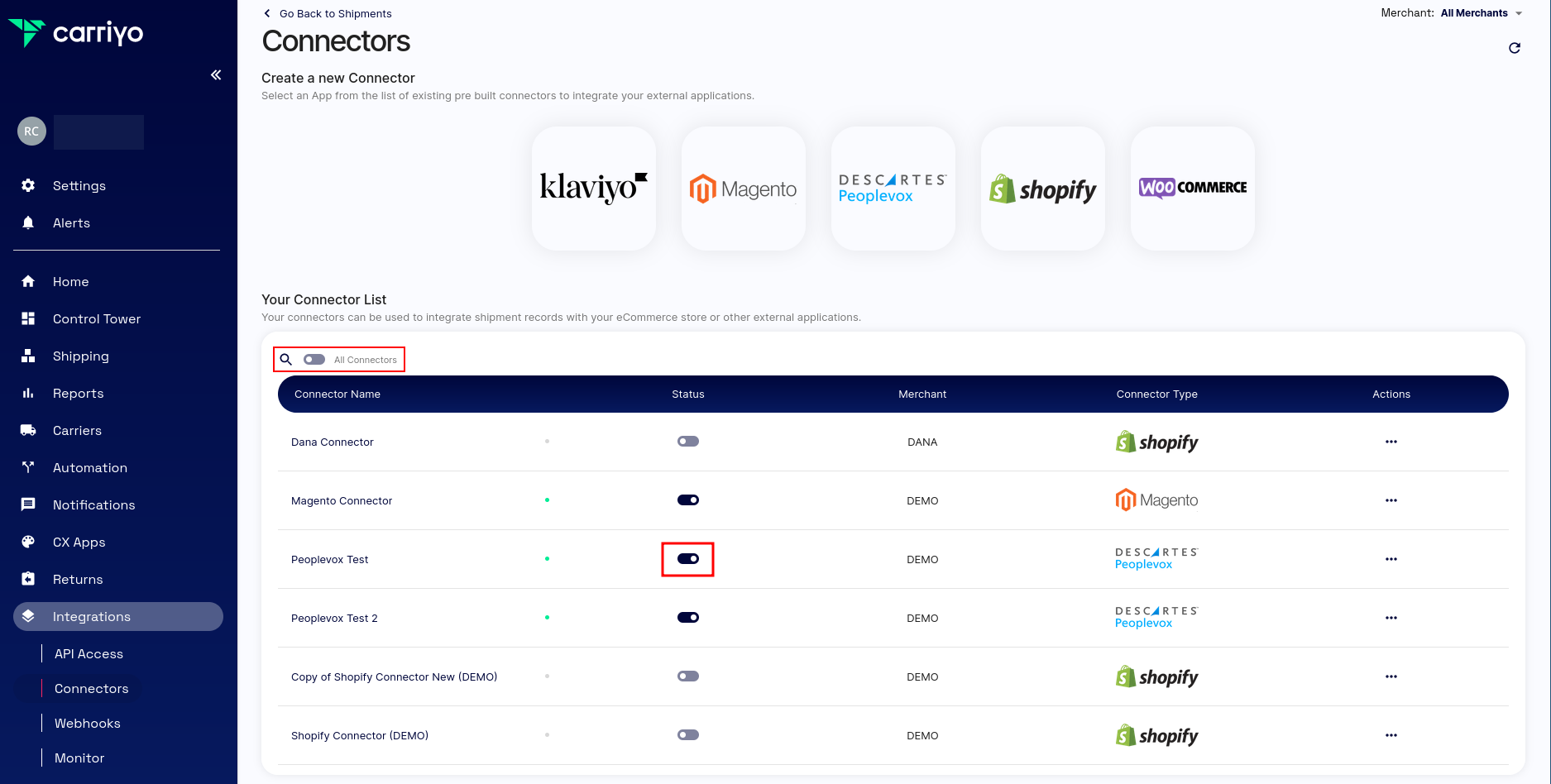This screenshot has height=784, width=1551.
Task: Click the Shopify Connector (DEMO) name
Action: coord(360,736)
